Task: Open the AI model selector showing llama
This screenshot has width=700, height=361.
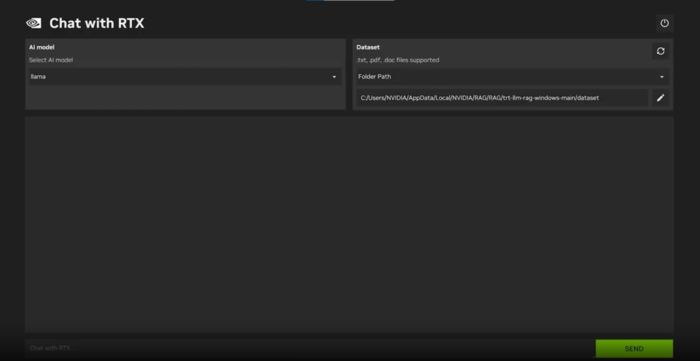Action: coord(184,77)
